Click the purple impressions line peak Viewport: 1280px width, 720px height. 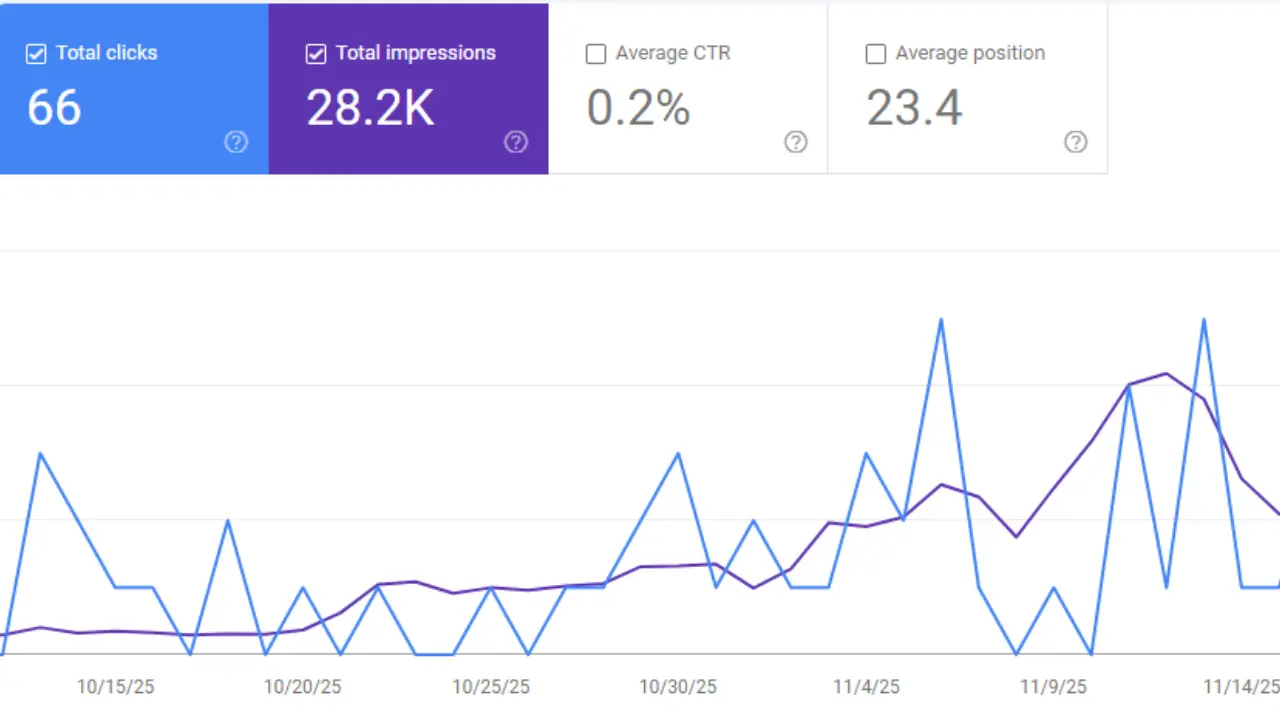point(1165,375)
